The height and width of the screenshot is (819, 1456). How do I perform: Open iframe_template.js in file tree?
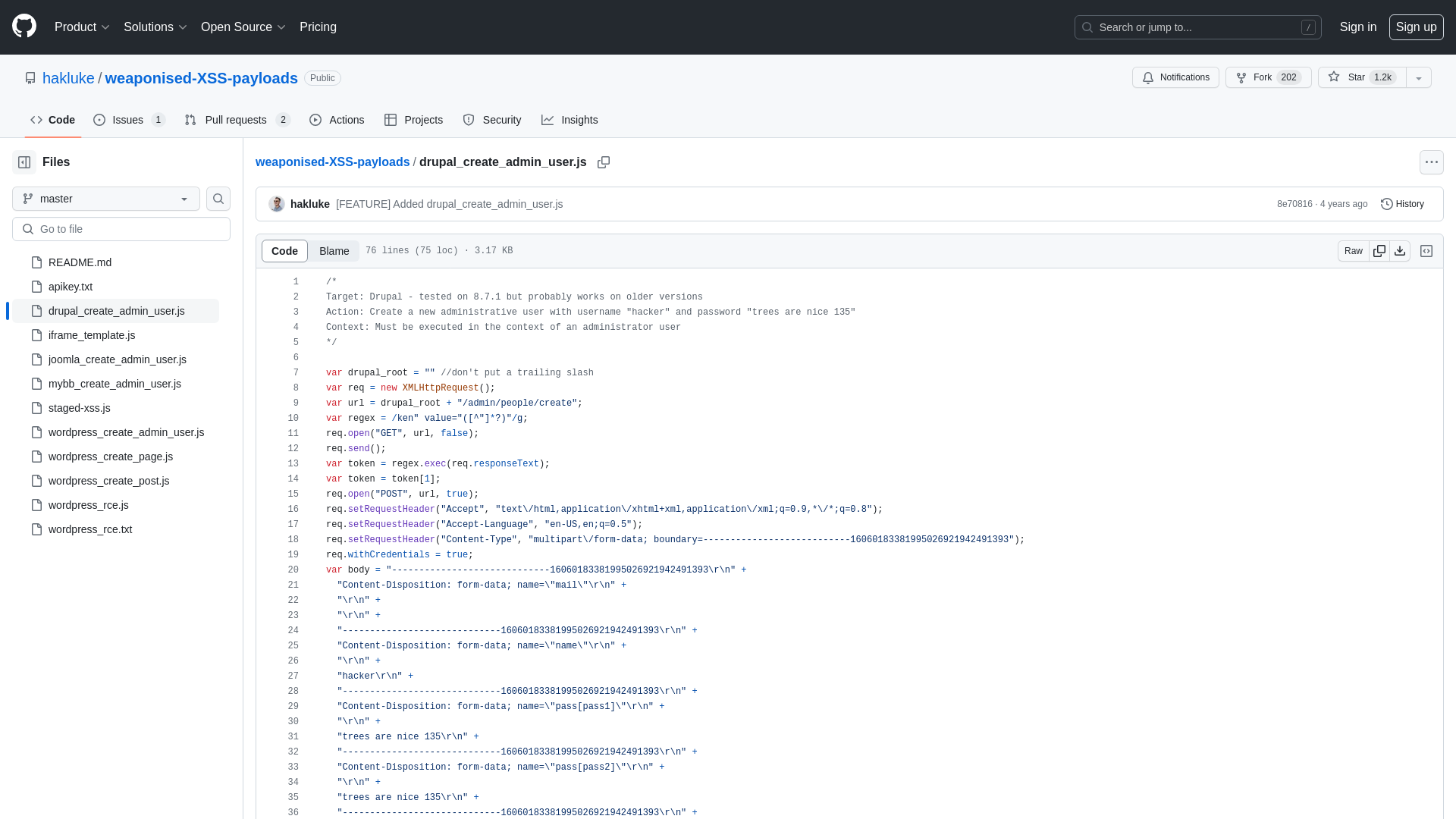pos(115,335)
